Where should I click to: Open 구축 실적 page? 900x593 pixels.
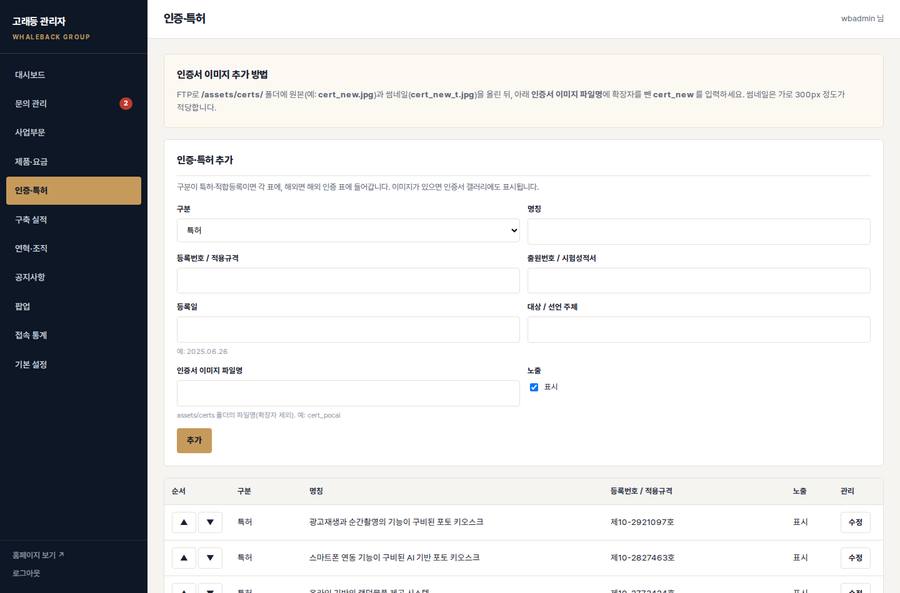click(x=73, y=219)
